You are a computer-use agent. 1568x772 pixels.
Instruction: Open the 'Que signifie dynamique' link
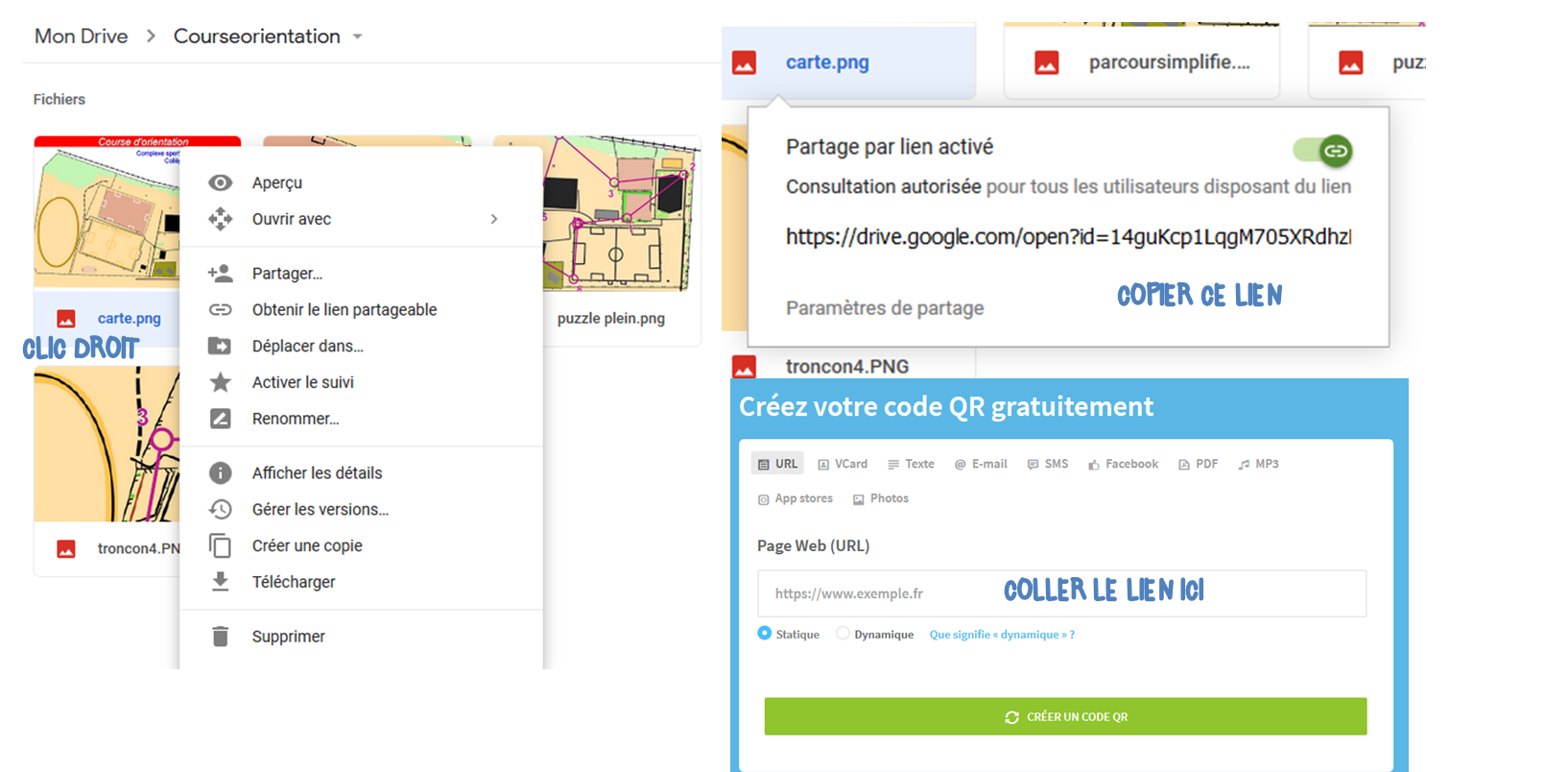pos(1002,635)
